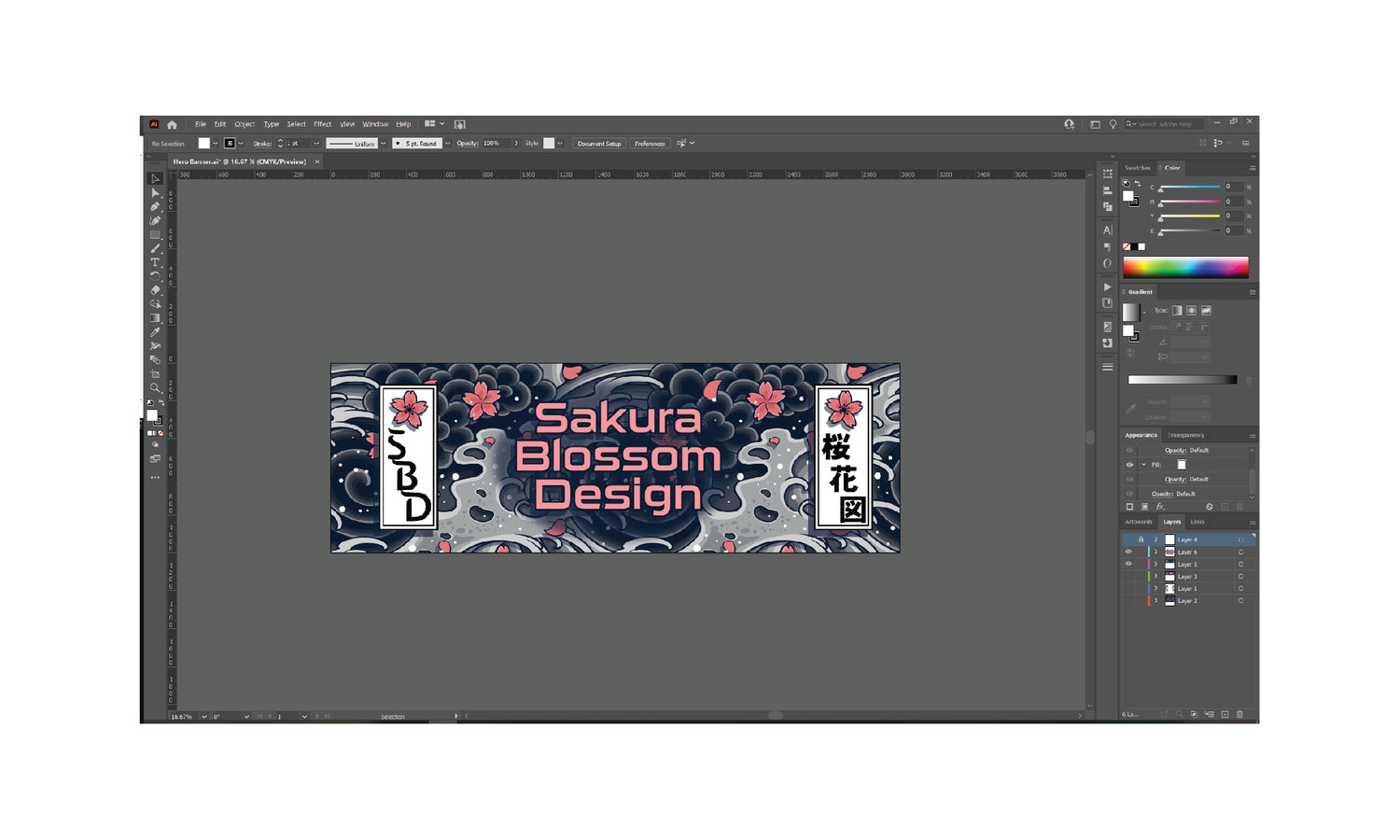Expand Layer 3 contents arrow

coord(1155,577)
